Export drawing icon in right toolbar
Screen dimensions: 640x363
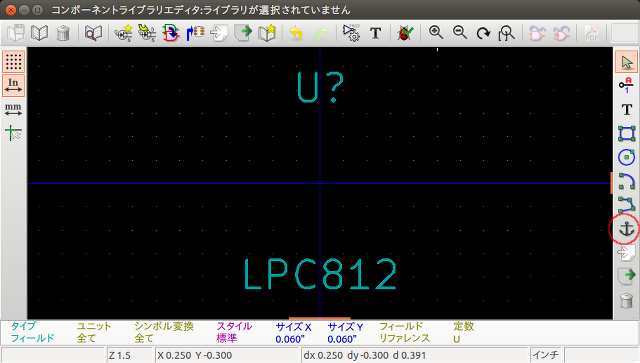click(627, 277)
